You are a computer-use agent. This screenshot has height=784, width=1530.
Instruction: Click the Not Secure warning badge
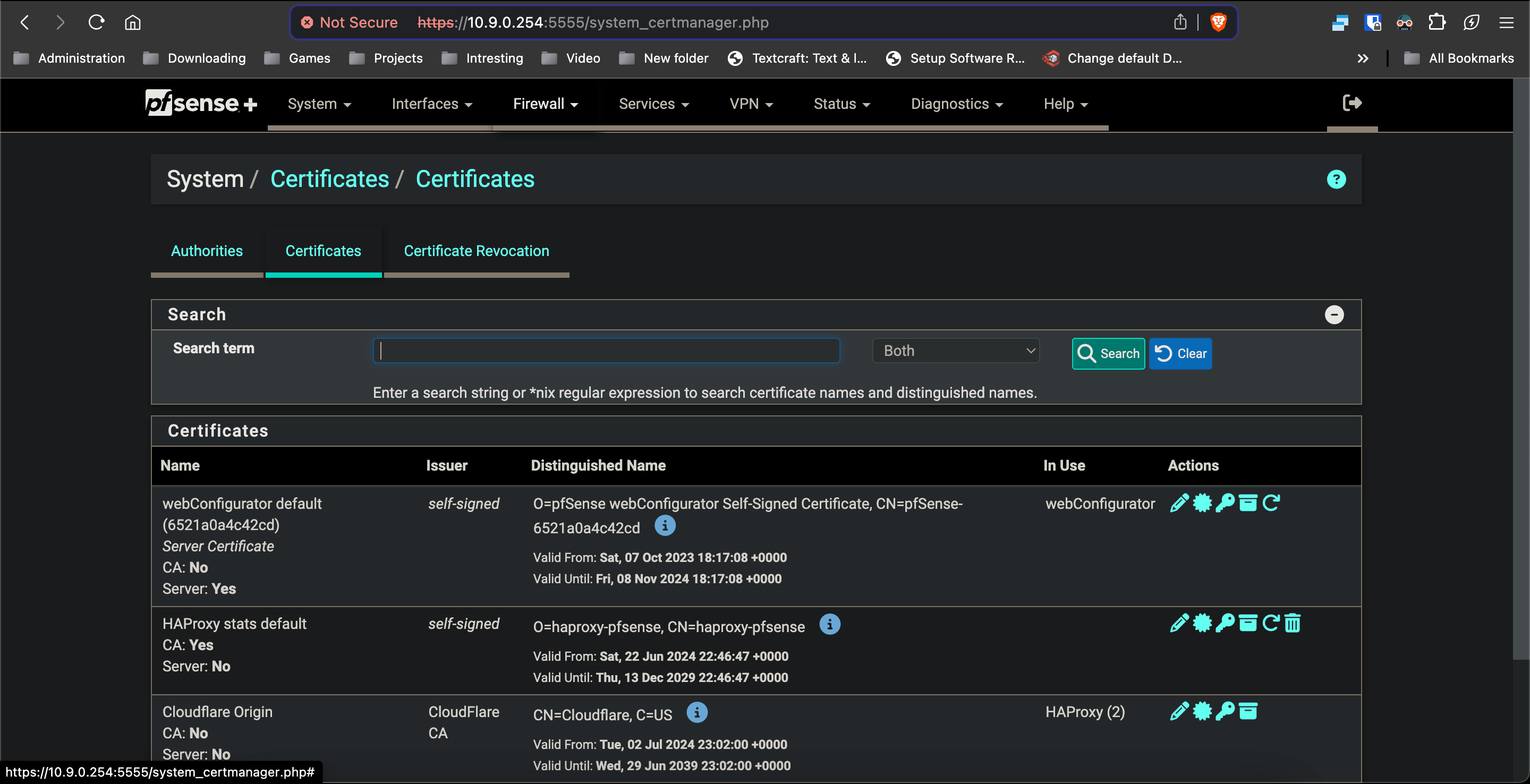tap(349, 22)
